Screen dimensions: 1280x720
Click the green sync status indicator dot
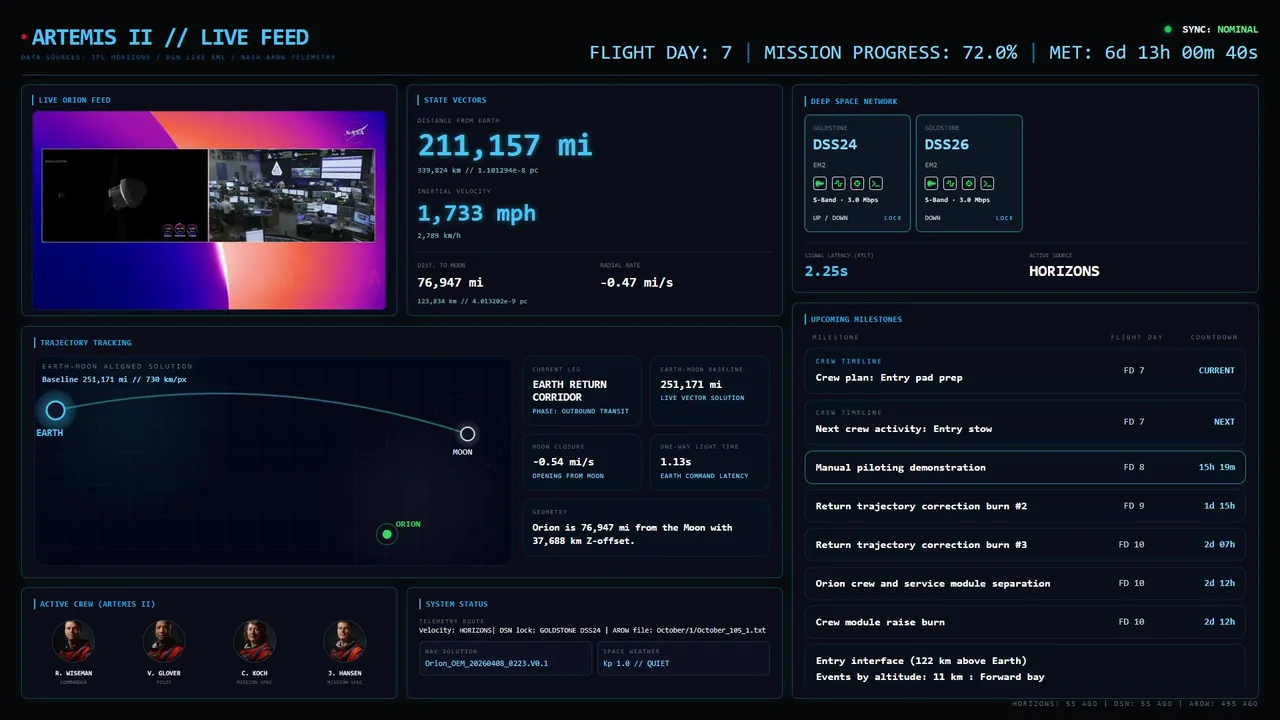click(1168, 30)
